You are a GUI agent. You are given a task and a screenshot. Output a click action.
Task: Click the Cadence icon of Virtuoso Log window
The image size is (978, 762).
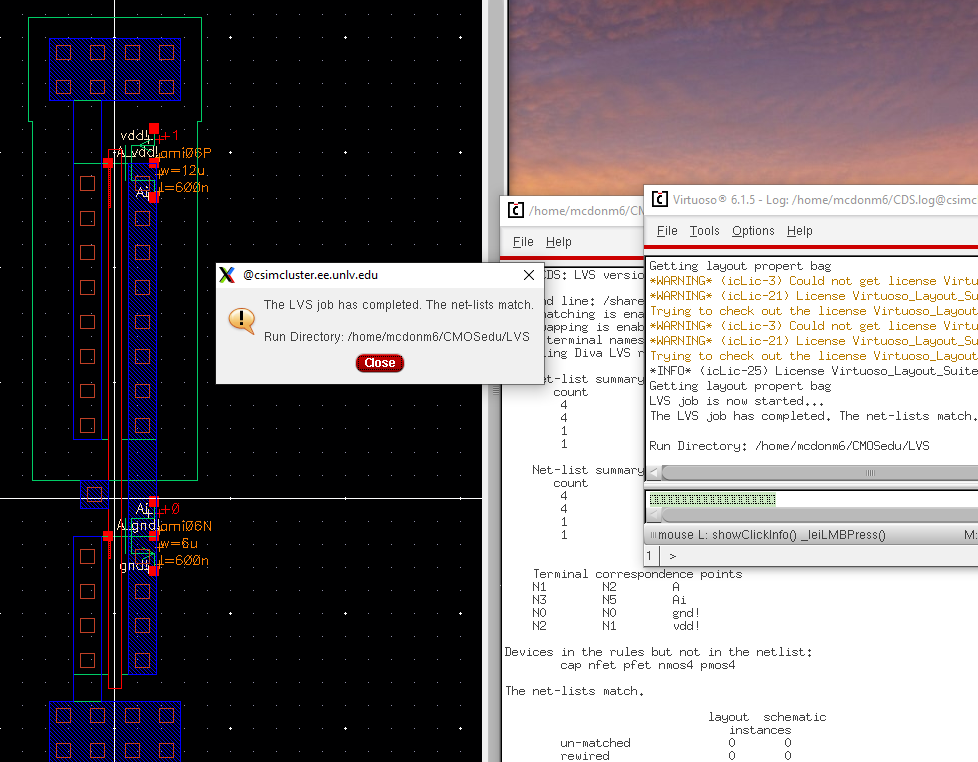point(659,199)
